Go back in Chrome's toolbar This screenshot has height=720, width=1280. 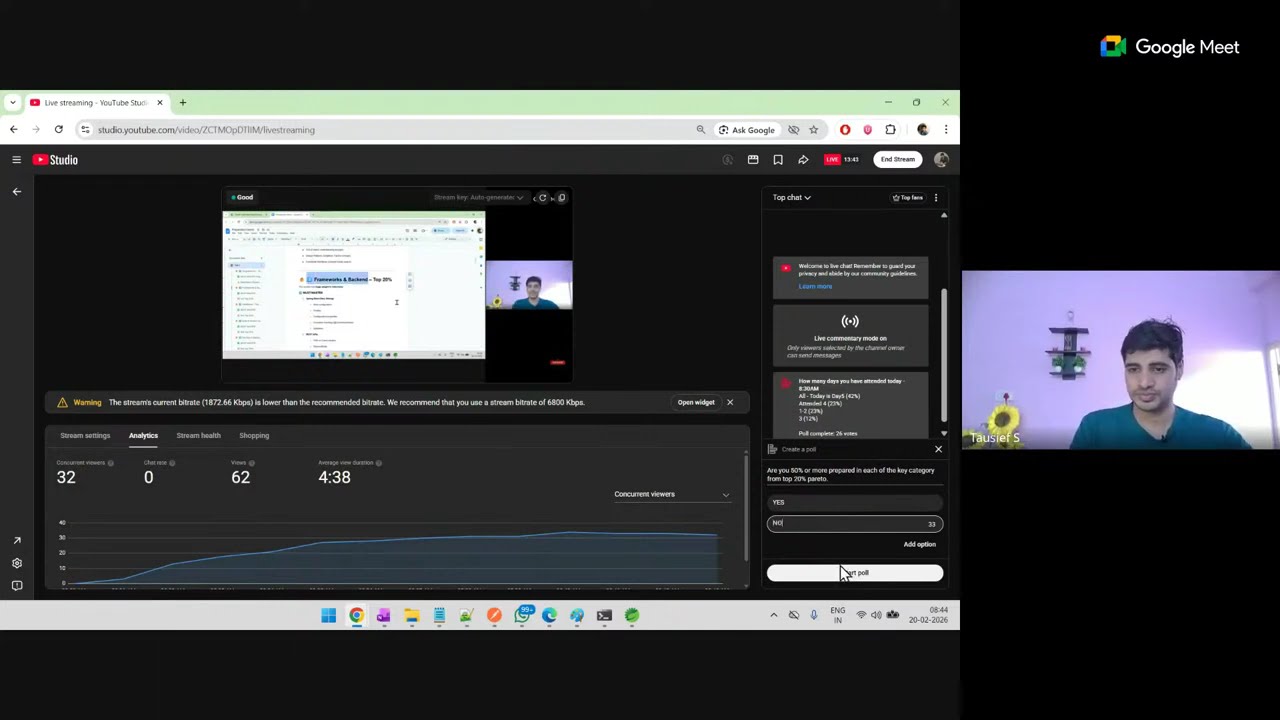pyautogui.click(x=13, y=129)
